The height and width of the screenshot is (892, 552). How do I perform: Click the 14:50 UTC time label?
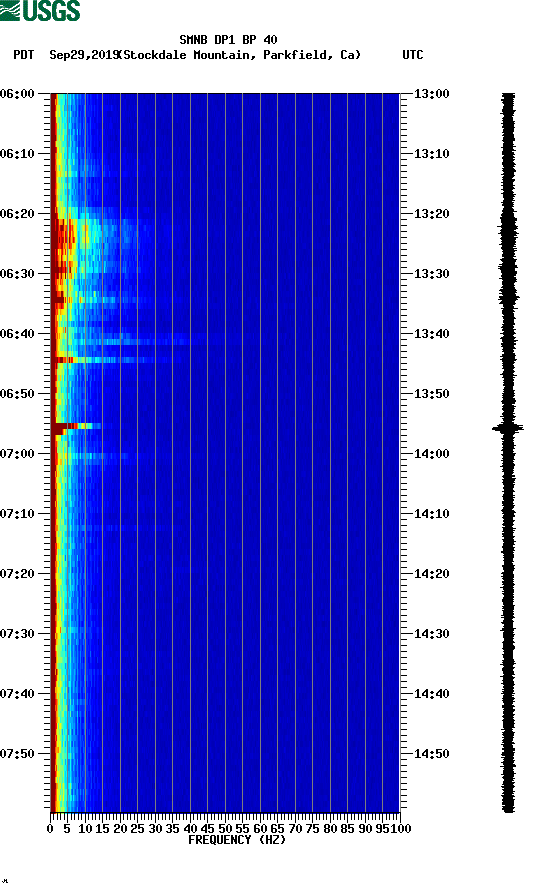coord(431,754)
